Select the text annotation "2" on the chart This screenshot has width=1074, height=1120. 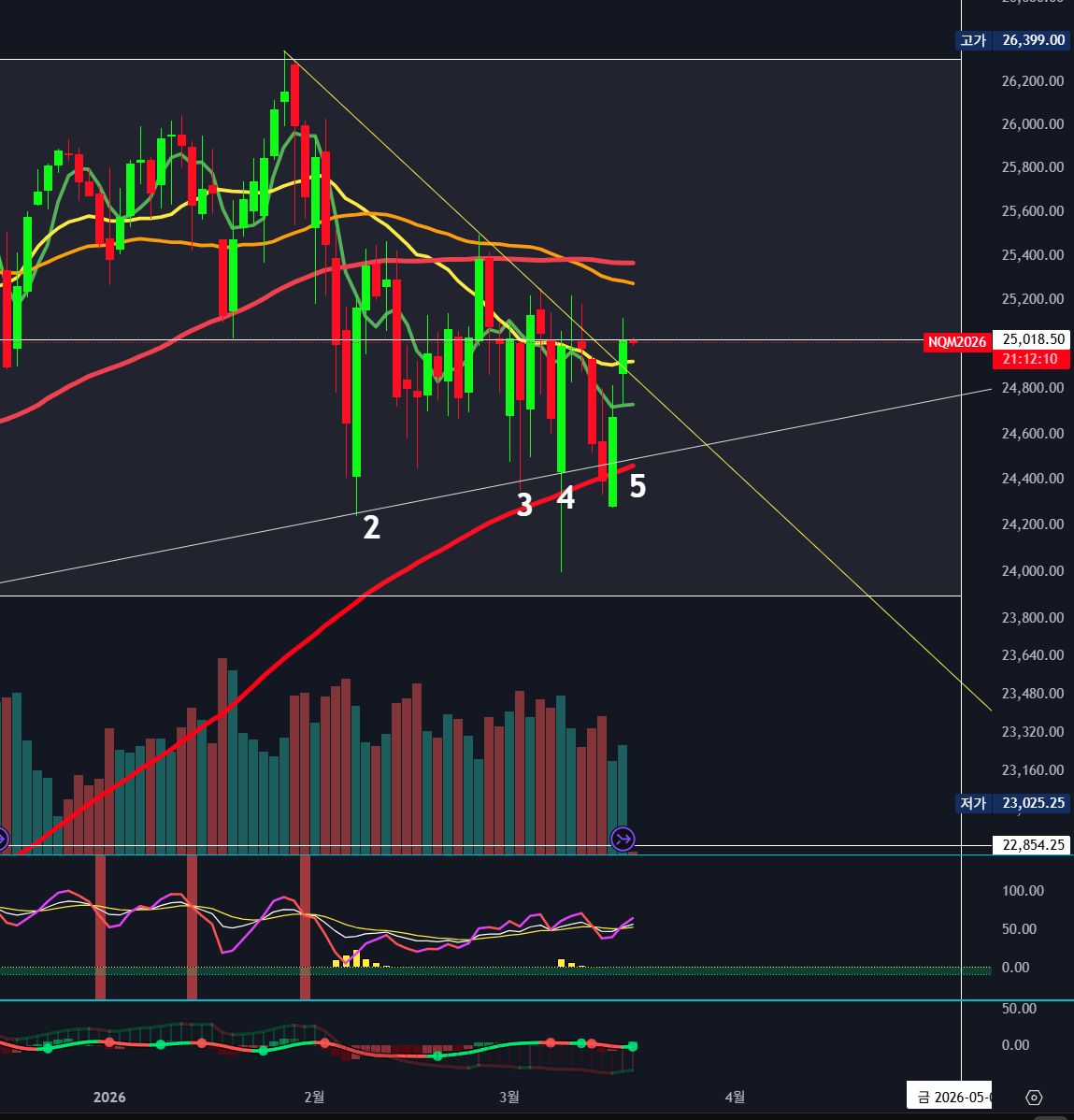click(x=371, y=527)
